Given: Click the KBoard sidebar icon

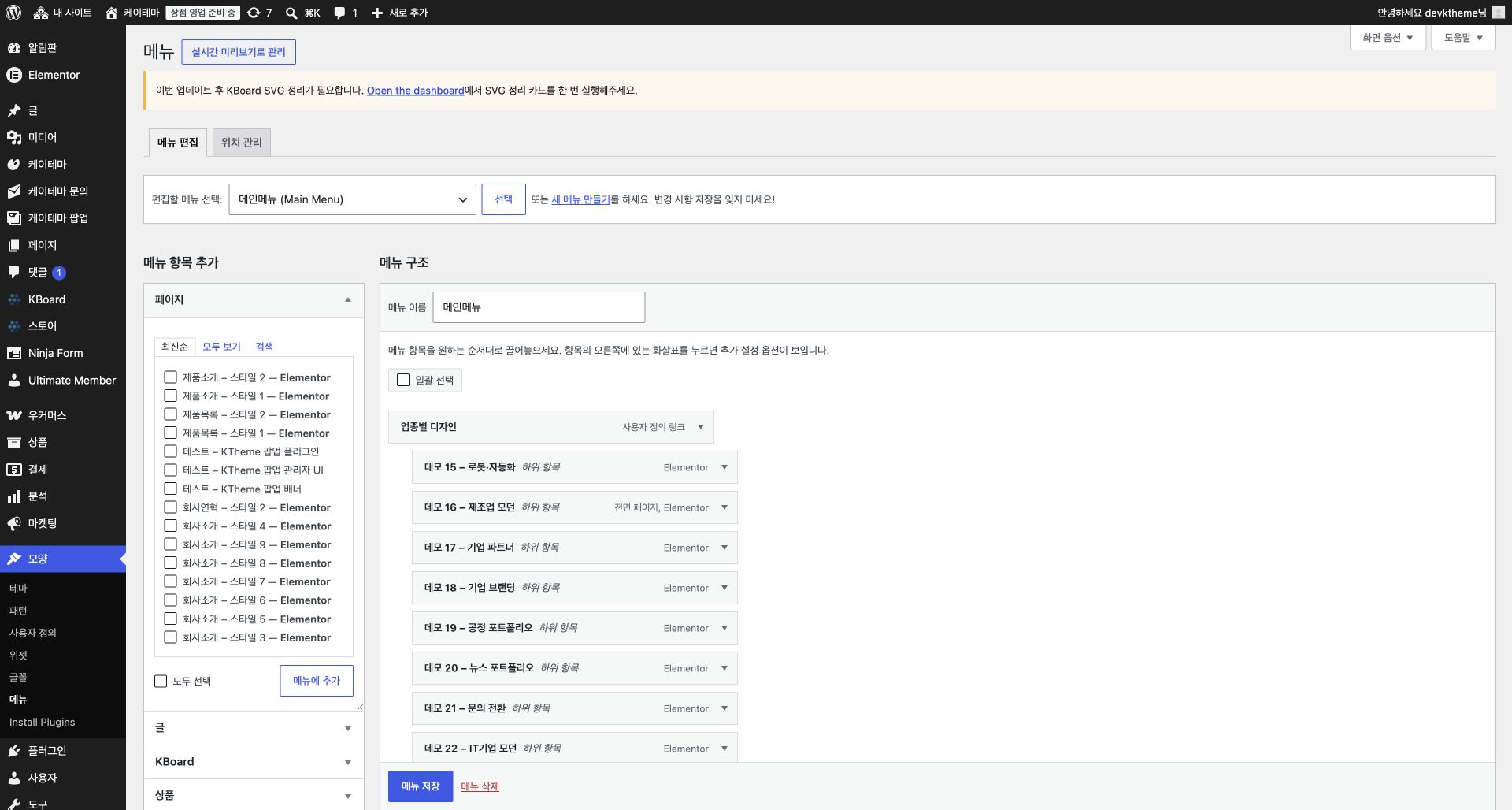Looking at the screenshot, I should (x=14, y=299).
